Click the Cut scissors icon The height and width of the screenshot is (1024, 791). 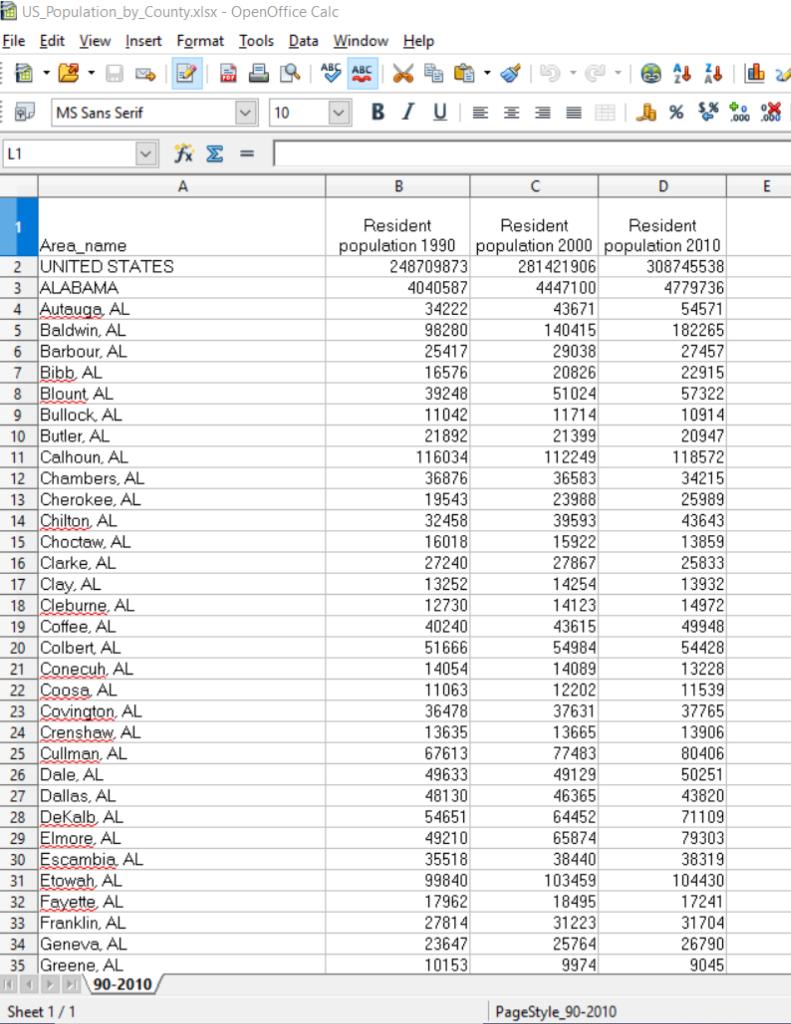click(402, 72)
